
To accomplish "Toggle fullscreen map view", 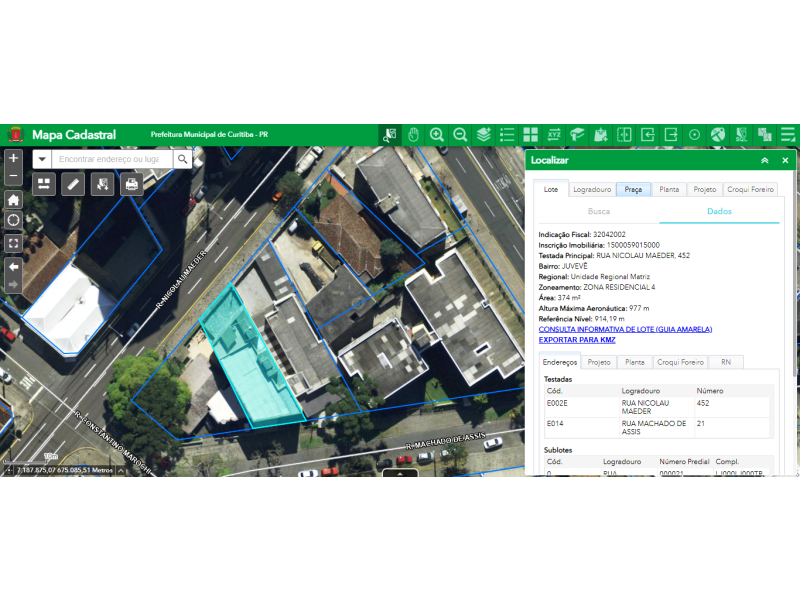I will (x=13, y=243).
